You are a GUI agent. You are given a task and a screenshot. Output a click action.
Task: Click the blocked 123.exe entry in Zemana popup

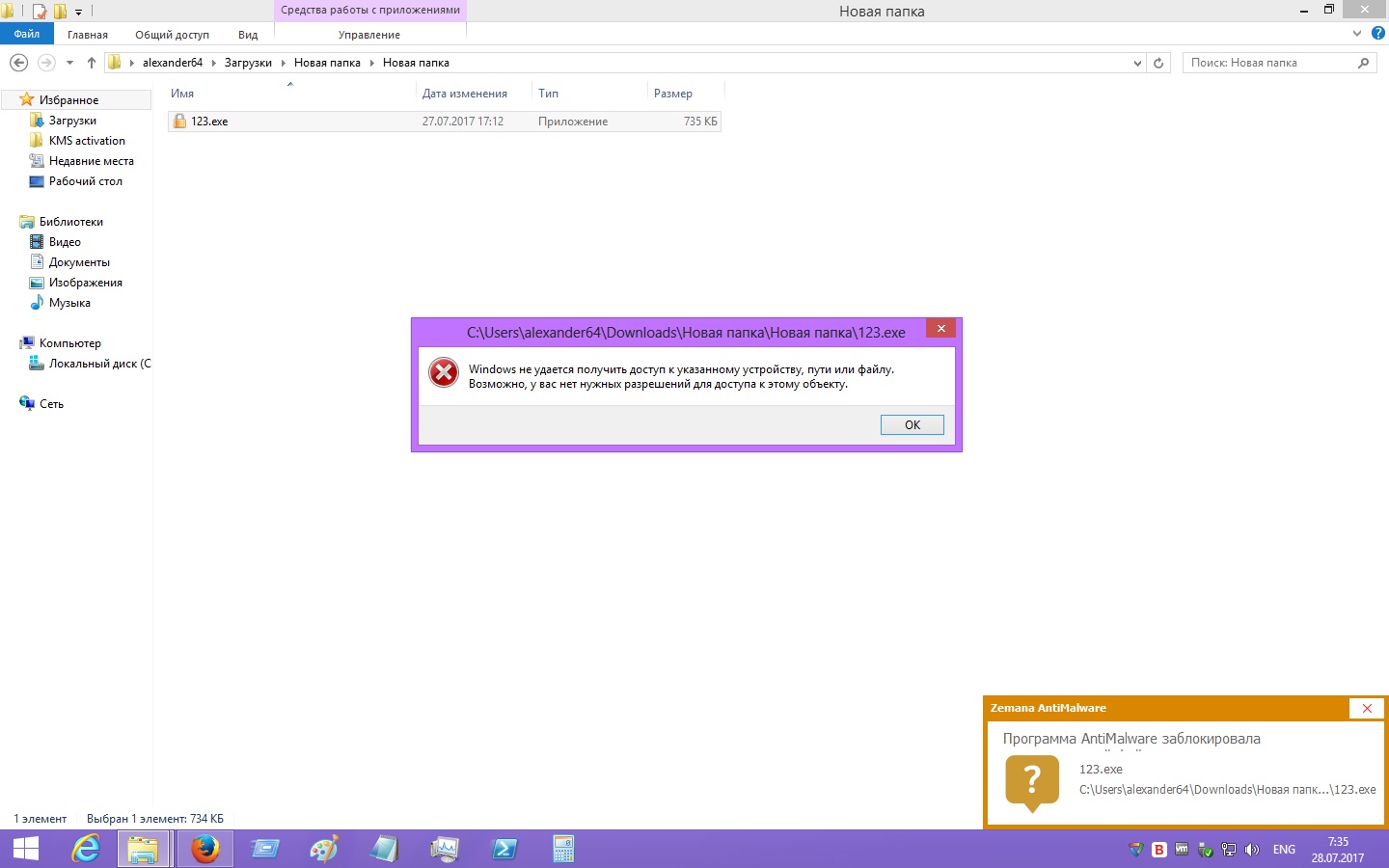[x=1101, y=770]
